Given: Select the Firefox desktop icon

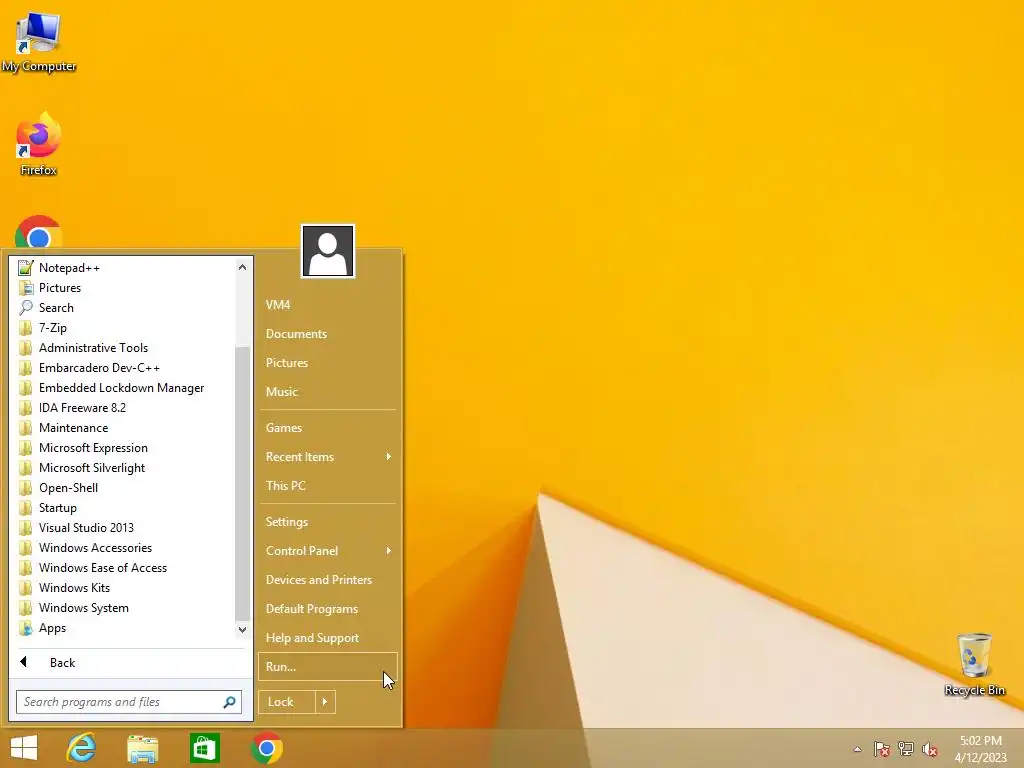Looking at the screenshot, I should point(39,144).
